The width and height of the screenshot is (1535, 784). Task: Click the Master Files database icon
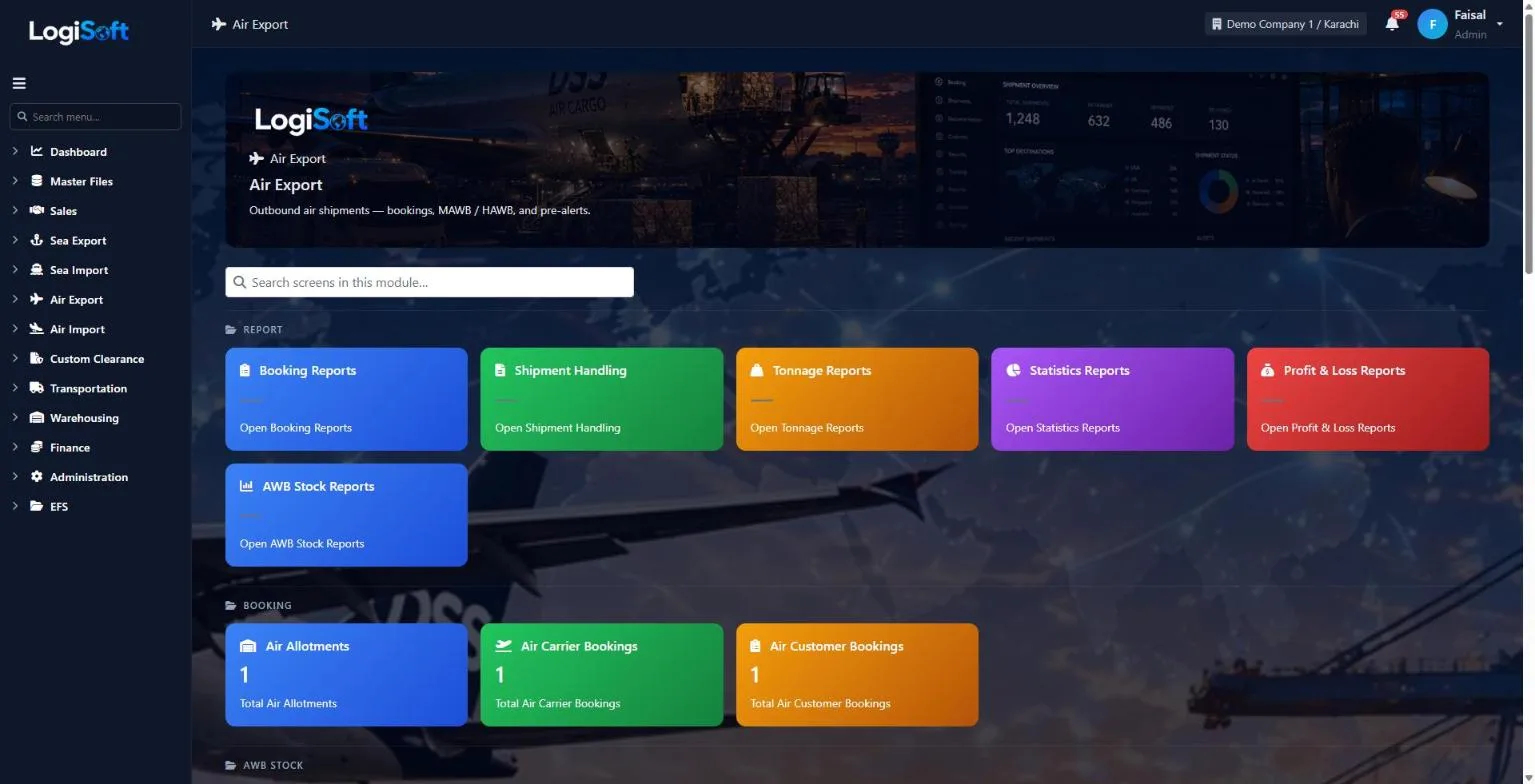[37, 181]
